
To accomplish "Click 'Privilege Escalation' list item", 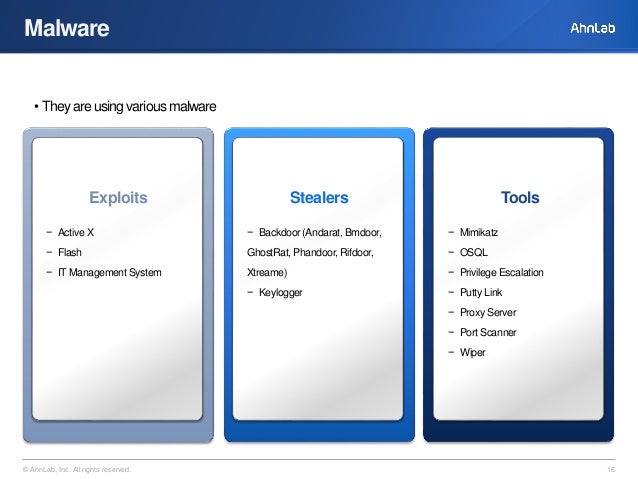I will click(x=502, y=272).
